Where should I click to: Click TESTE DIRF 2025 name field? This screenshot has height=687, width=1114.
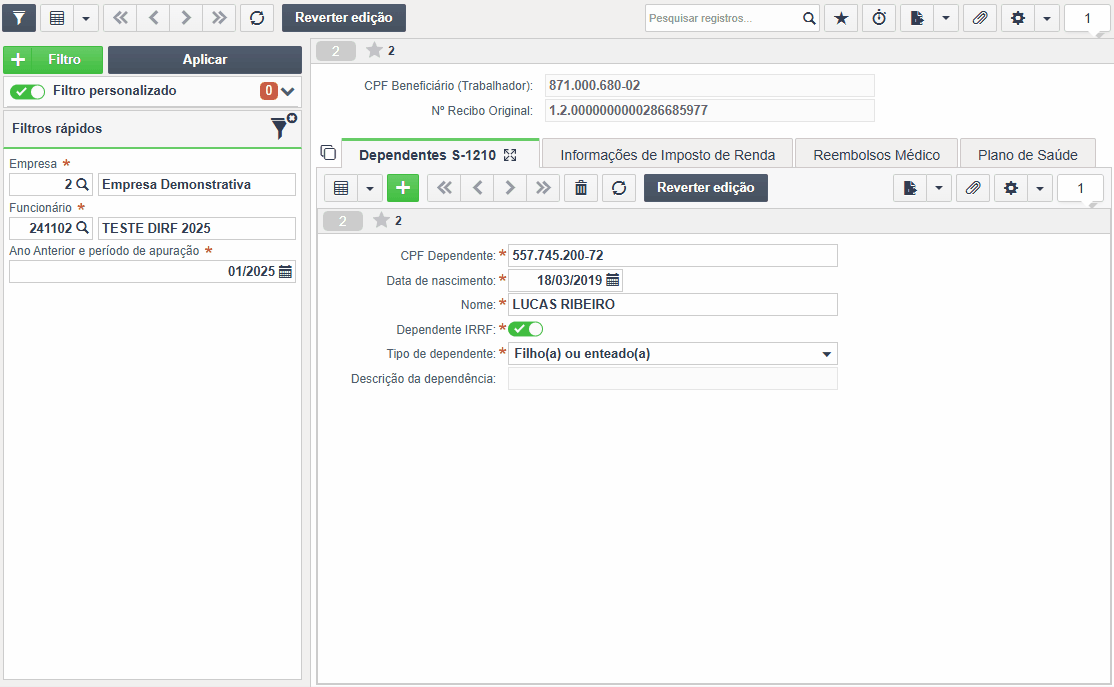197,228
